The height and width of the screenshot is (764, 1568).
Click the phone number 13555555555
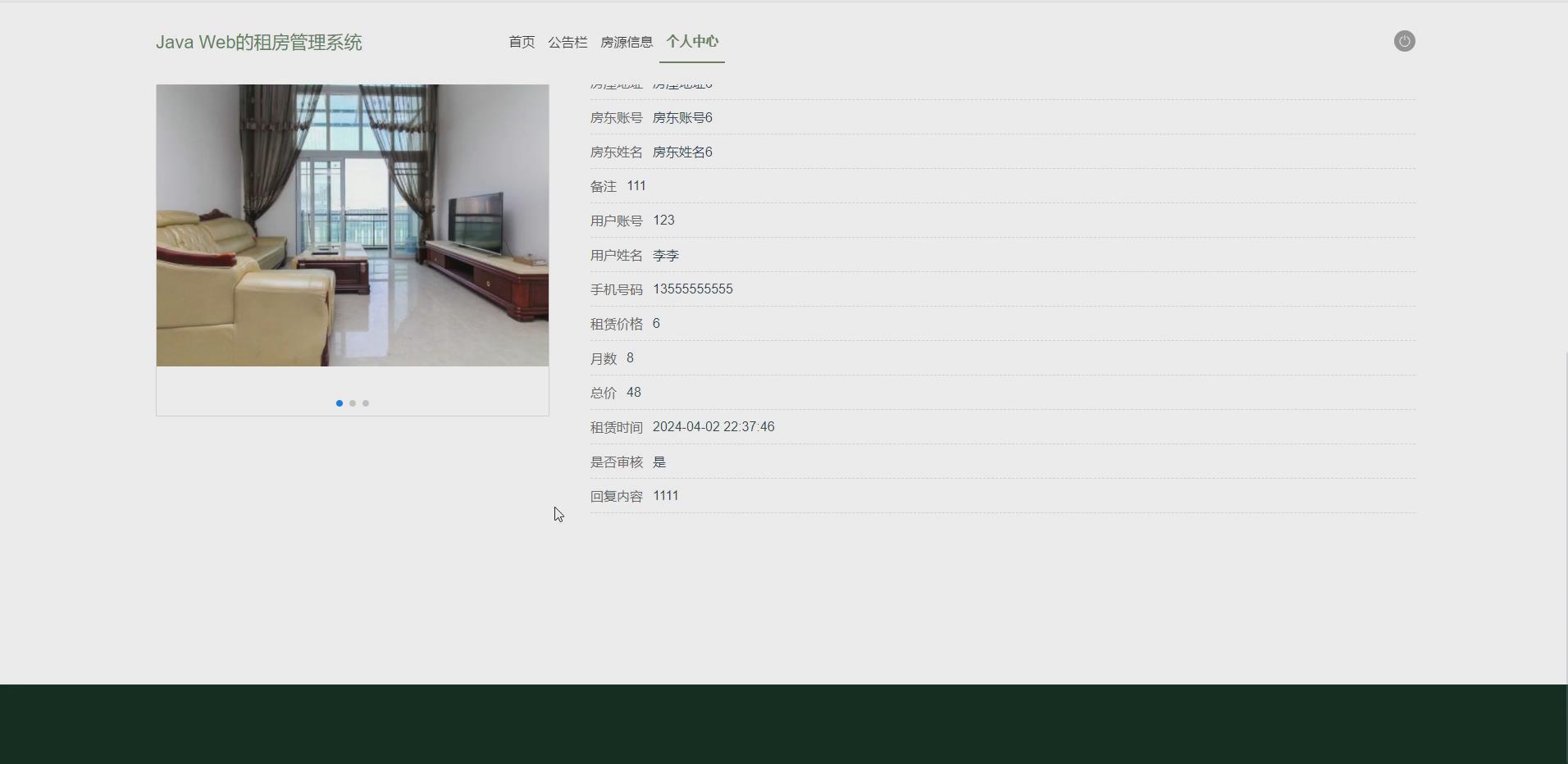693,289
